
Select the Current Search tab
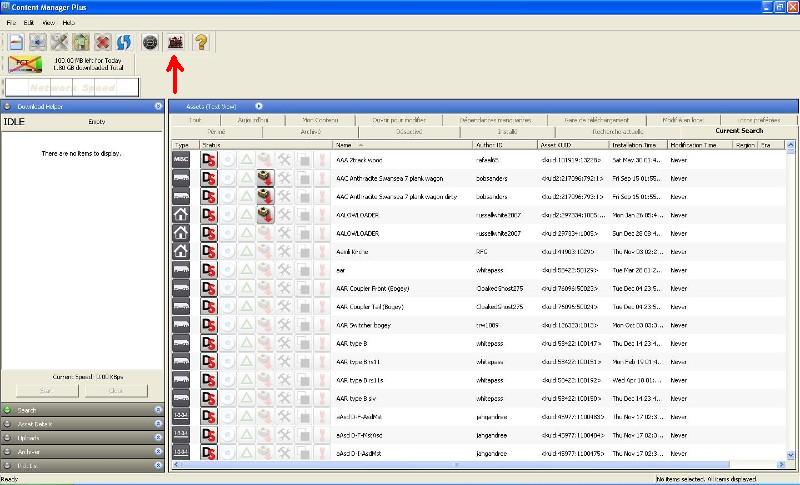[739, 131]
